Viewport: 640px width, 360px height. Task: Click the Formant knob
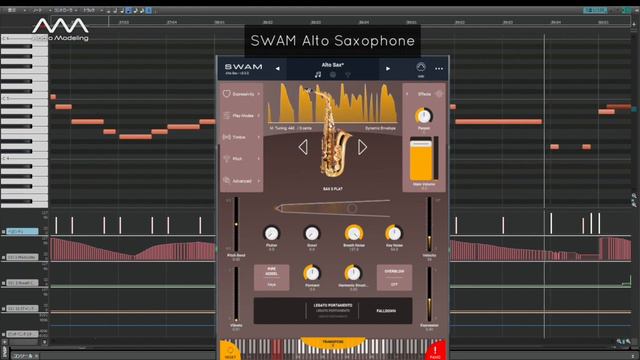[x=312, y=273]
